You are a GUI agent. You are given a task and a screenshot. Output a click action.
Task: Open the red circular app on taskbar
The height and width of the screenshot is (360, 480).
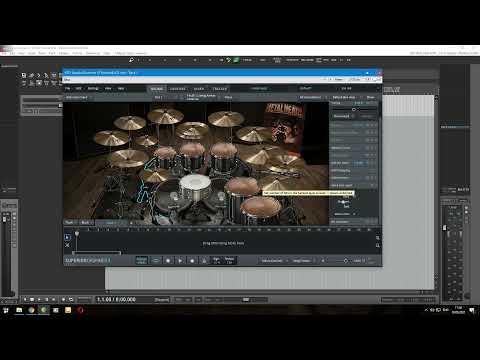[80, 310]
